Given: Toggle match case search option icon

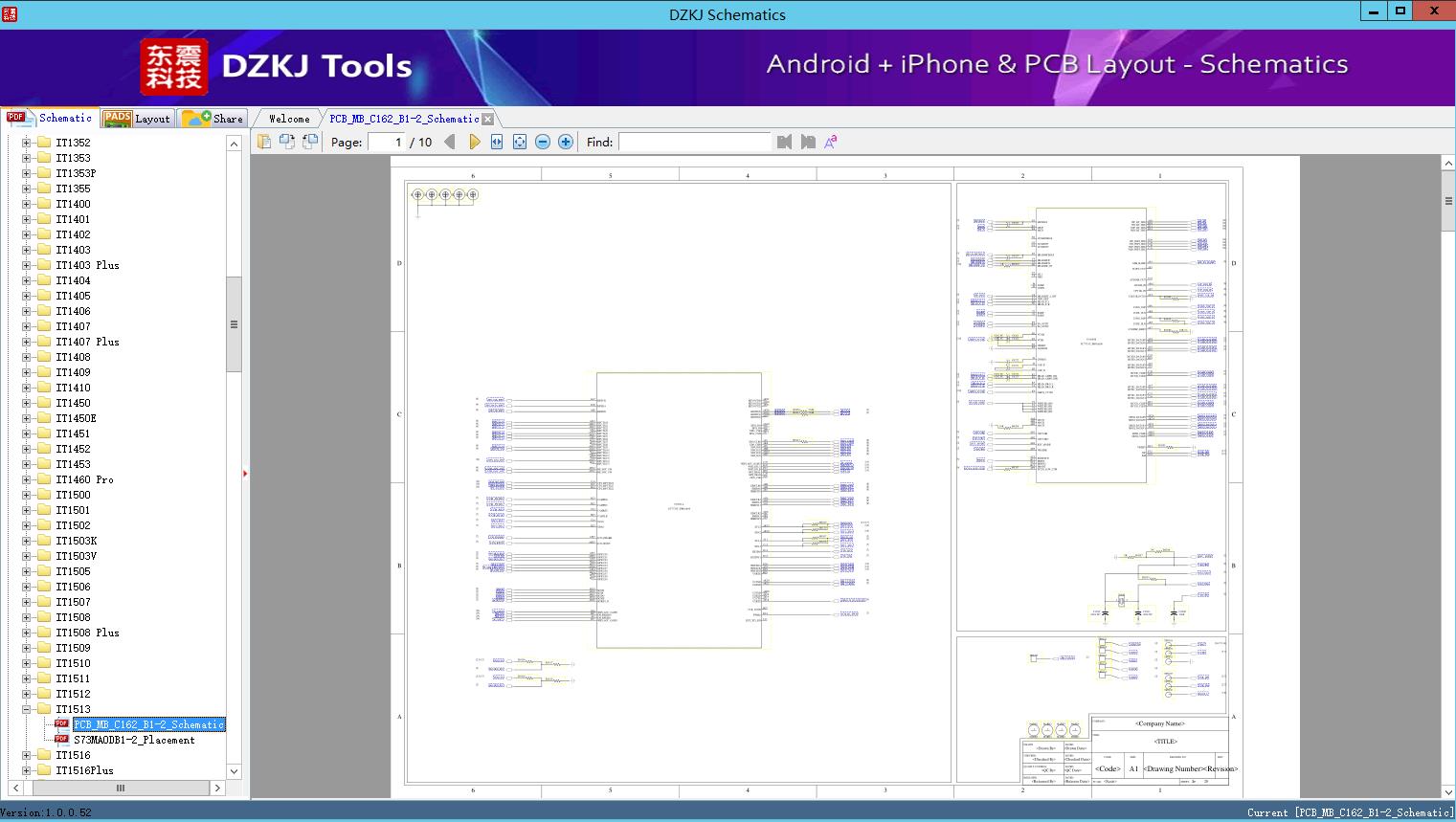Looking at the screenshot, I should click(x=830, y=142).
